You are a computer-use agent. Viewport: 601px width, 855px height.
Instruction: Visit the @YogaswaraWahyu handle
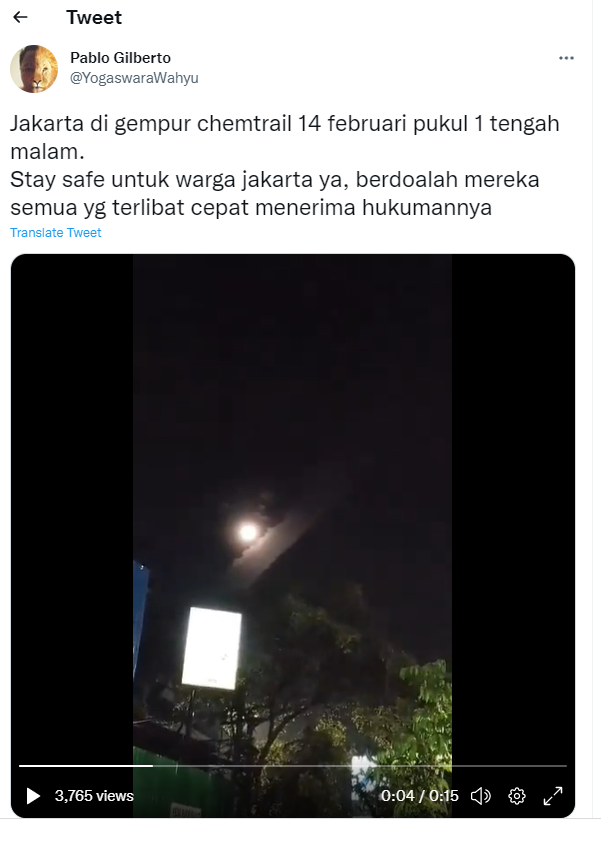click(x=134, y=78)
